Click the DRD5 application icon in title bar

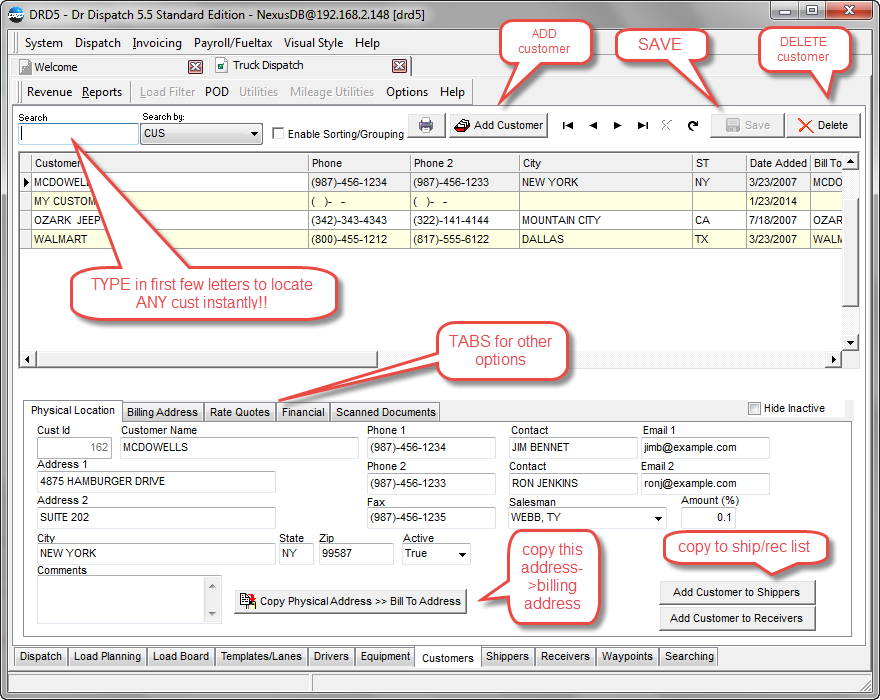[16, 15]
